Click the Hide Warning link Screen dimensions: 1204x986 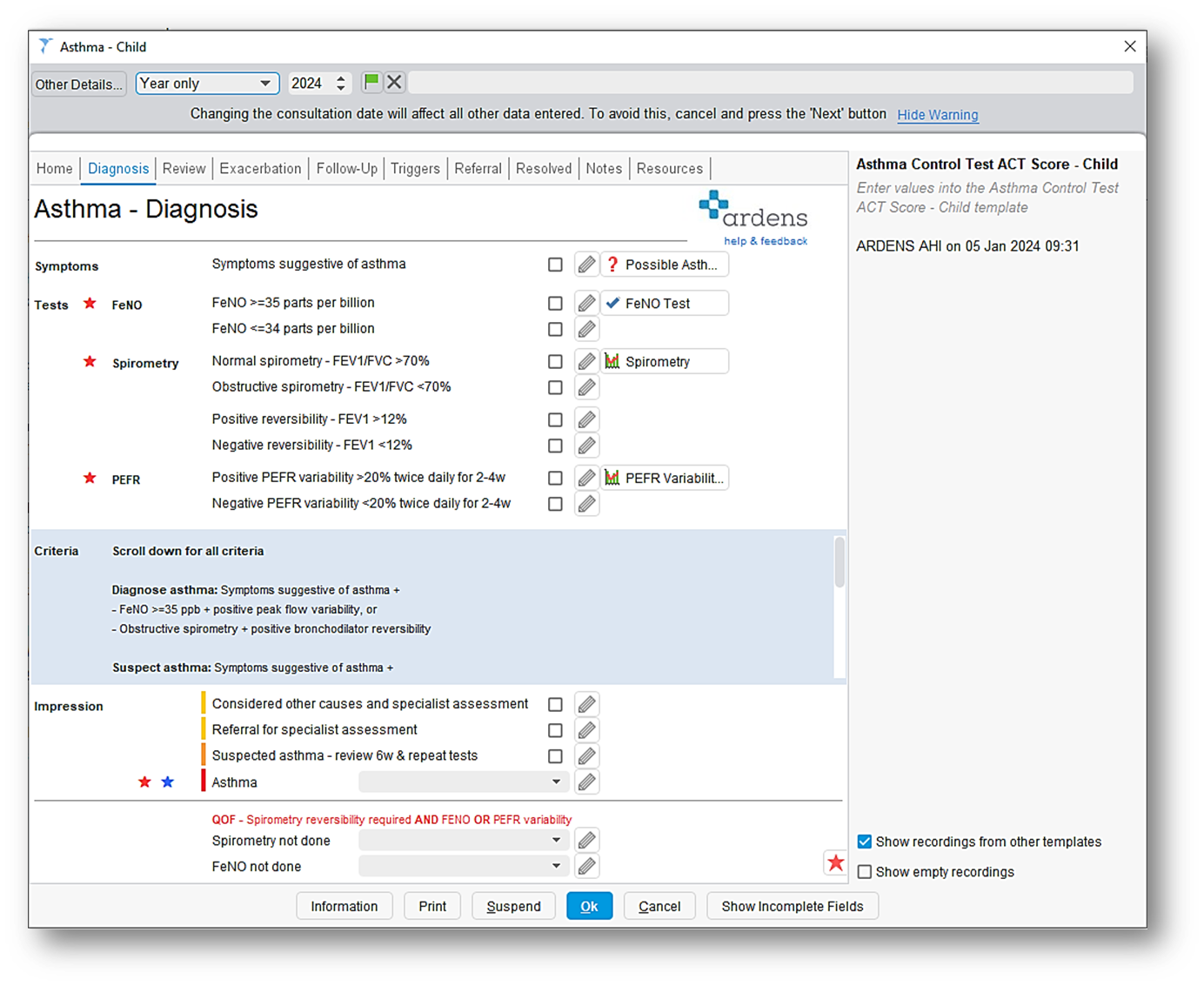click(x=938, y=115)
